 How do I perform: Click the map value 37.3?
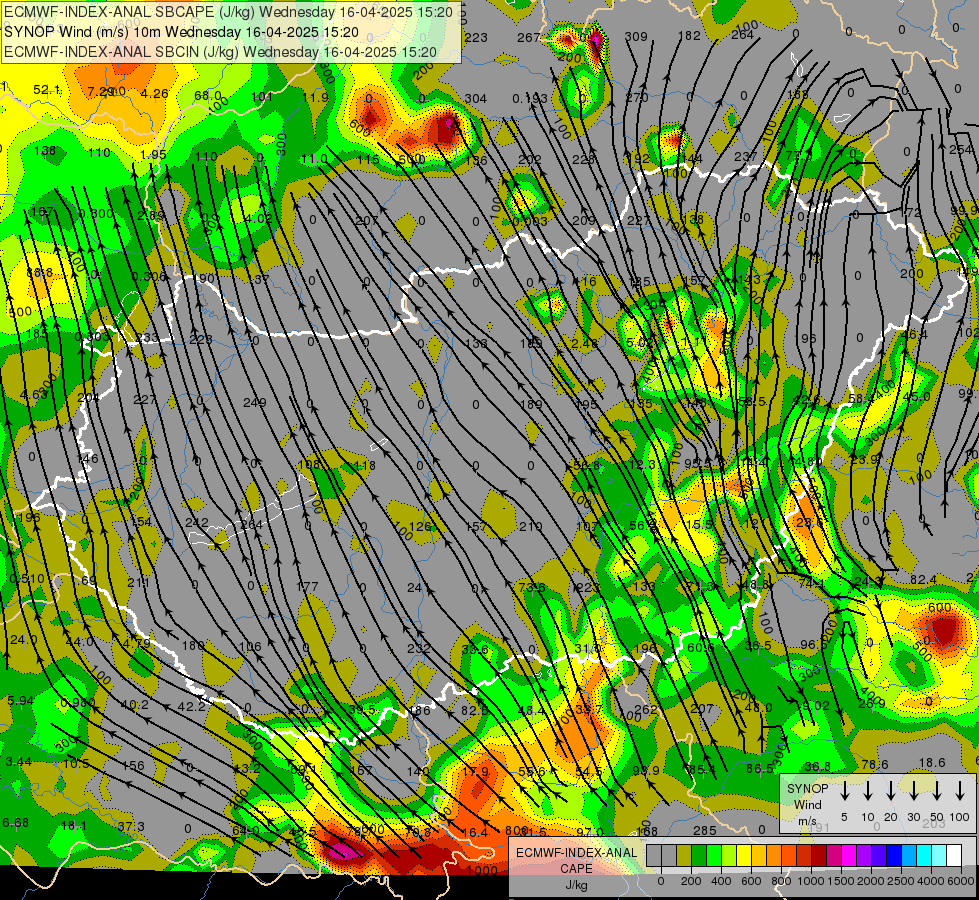coord(131,827)
